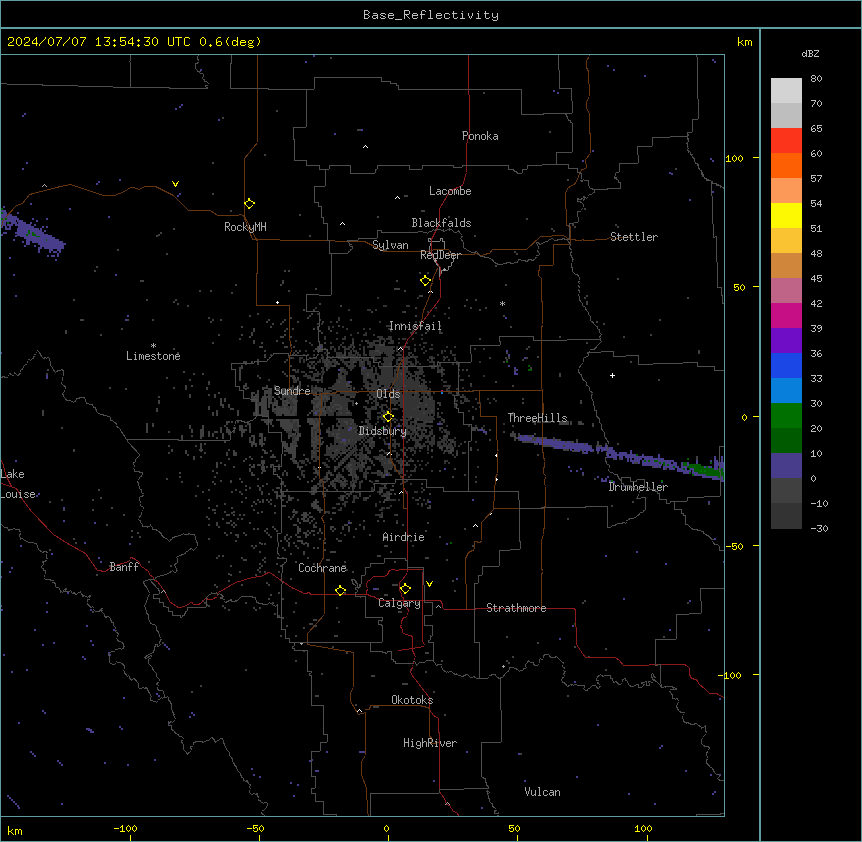Select the yellow diamond marker south of RedDeer
Image resolution: width=862 pixels, height=842 pixels.
[426, 281]
